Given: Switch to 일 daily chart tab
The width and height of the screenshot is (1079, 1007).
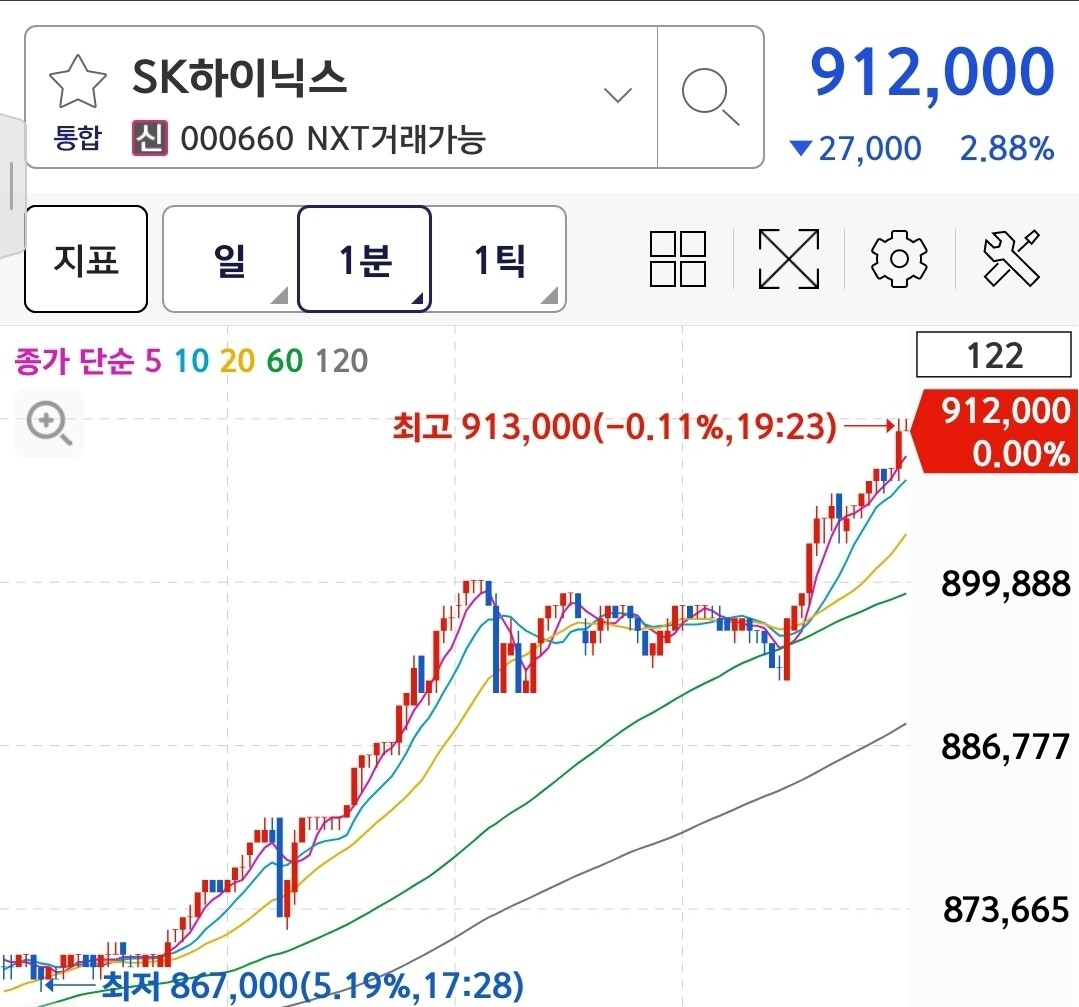Looking at the screenshot, I should pyautogui.click(x=230, y=259).
